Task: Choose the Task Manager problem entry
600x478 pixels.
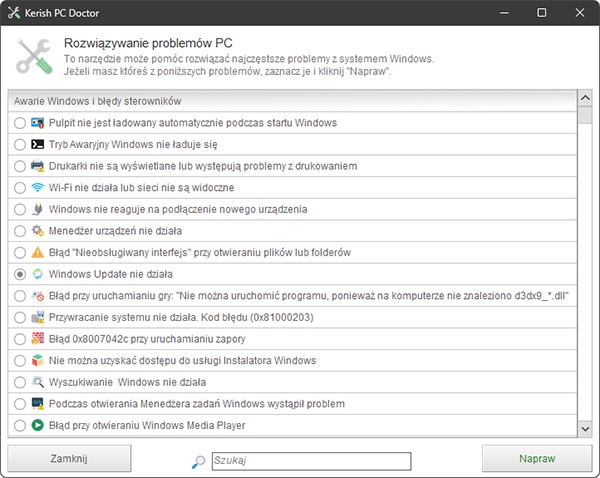Action: click(292, 404)
